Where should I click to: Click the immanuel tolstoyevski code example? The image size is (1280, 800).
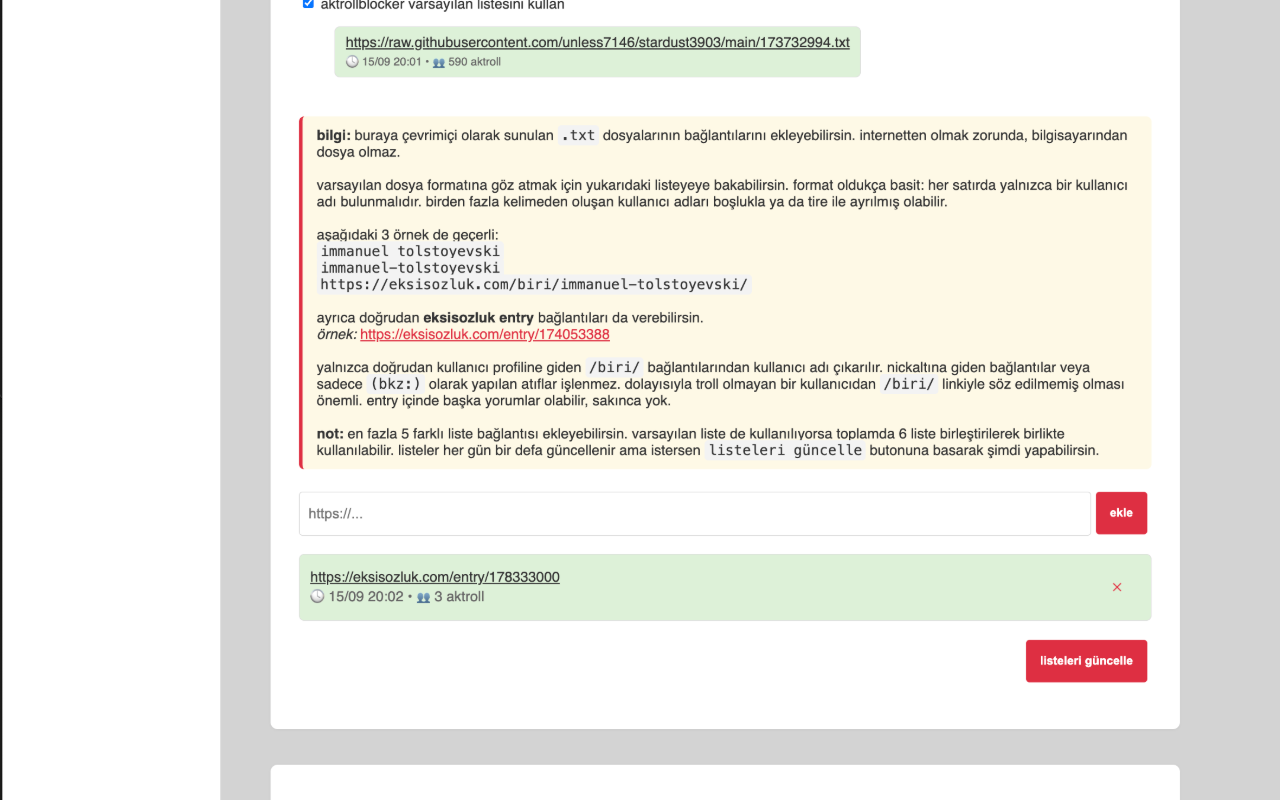[x=410, y=251]
